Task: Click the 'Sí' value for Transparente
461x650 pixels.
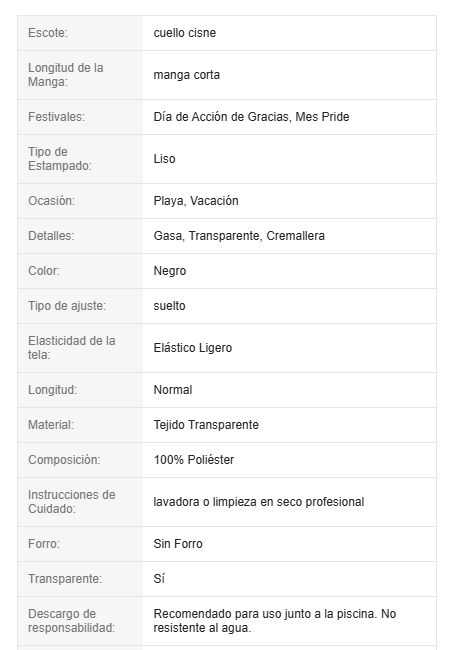Action: (x=159, y=579)
